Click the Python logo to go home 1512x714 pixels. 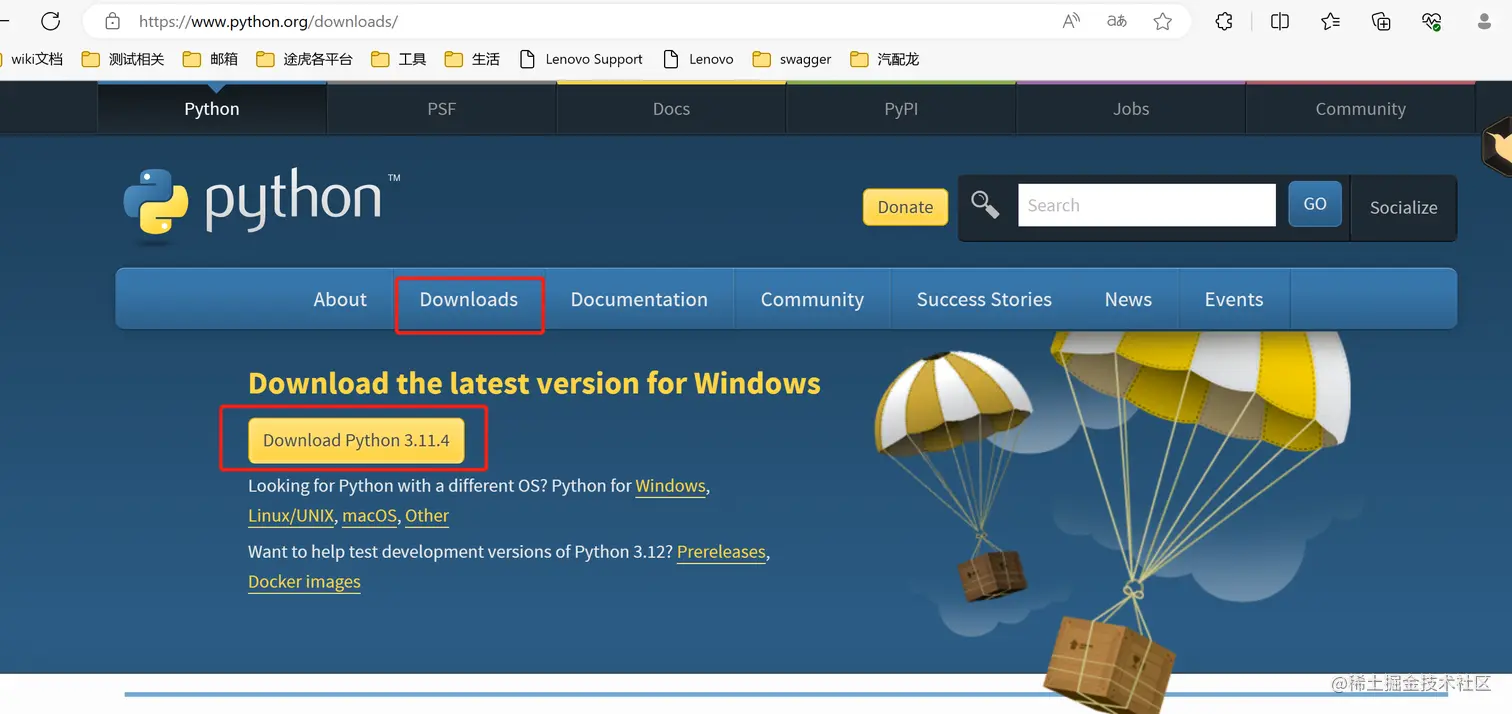point(261,205)
